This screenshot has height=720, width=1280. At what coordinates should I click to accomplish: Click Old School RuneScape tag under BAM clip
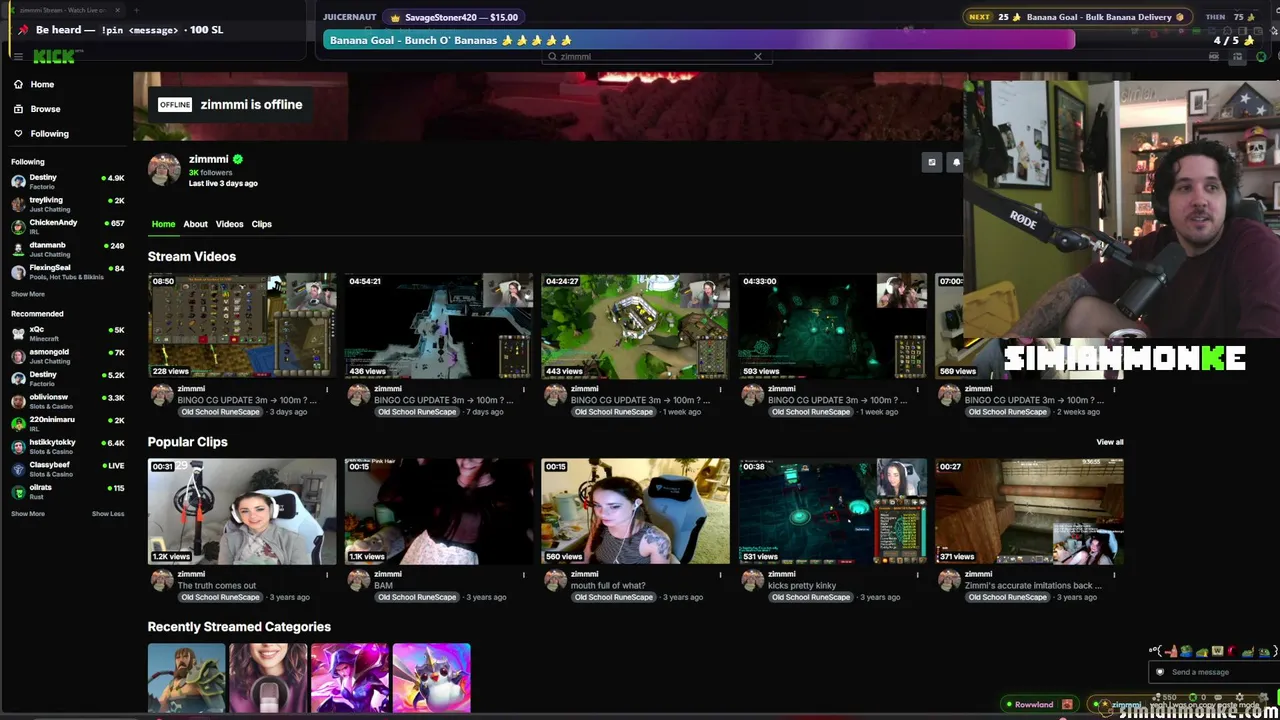click(417, 597)
